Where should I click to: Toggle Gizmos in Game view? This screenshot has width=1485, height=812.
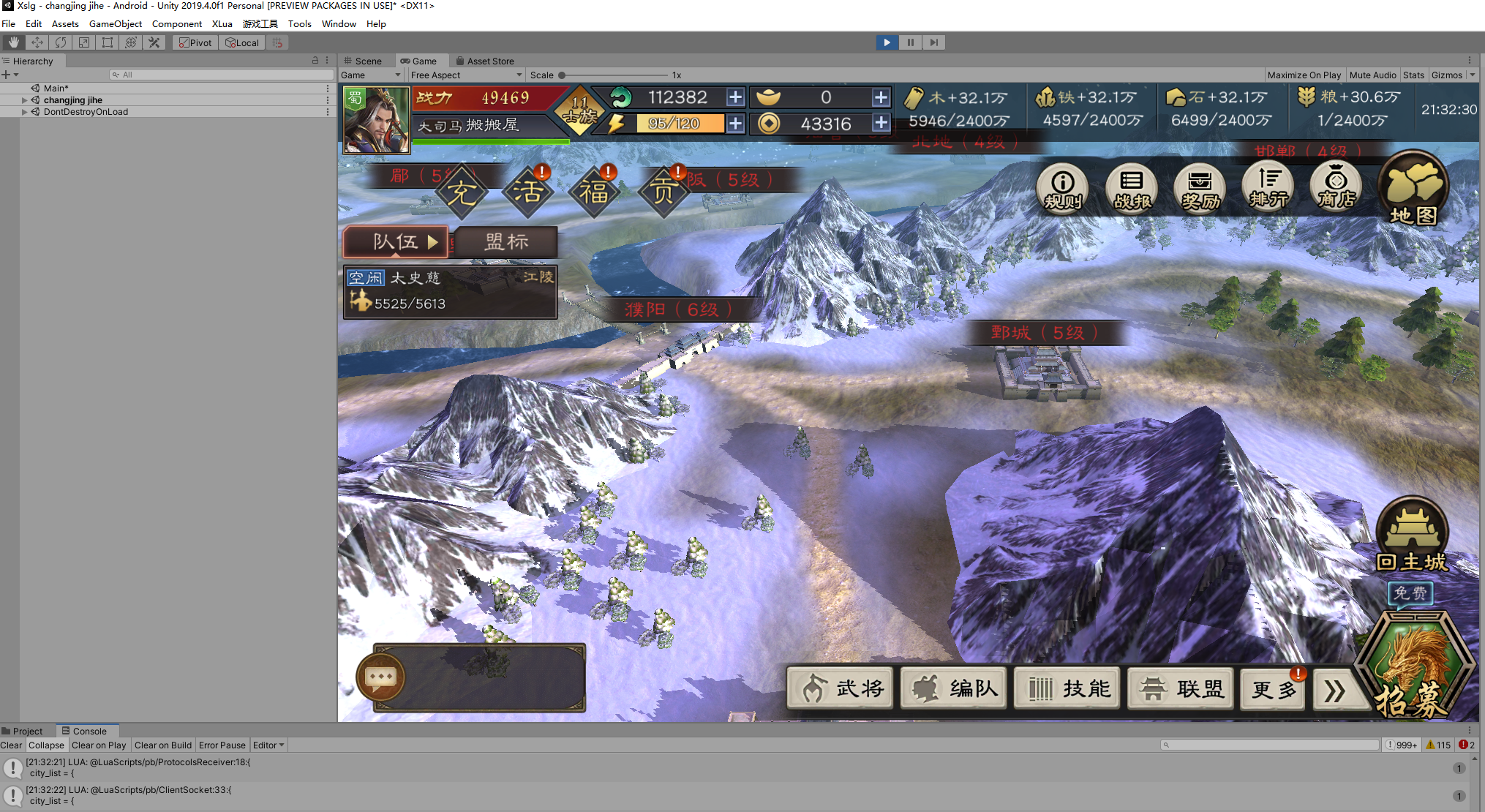coord(1447,75)
